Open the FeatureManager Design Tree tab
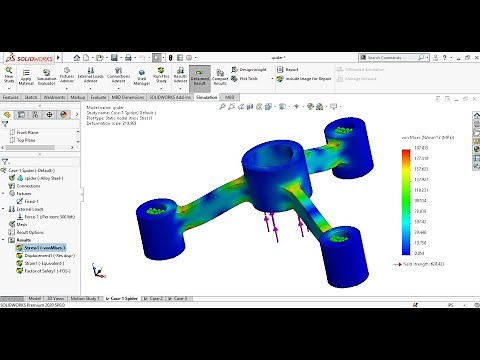This screenshot has width=480, height=360. (x=7, y=115)
